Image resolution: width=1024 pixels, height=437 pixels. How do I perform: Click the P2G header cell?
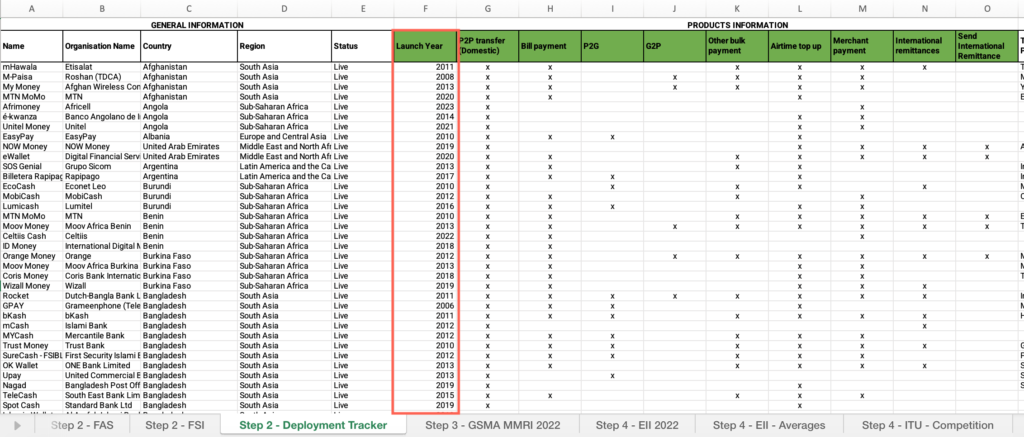(612, 46)
